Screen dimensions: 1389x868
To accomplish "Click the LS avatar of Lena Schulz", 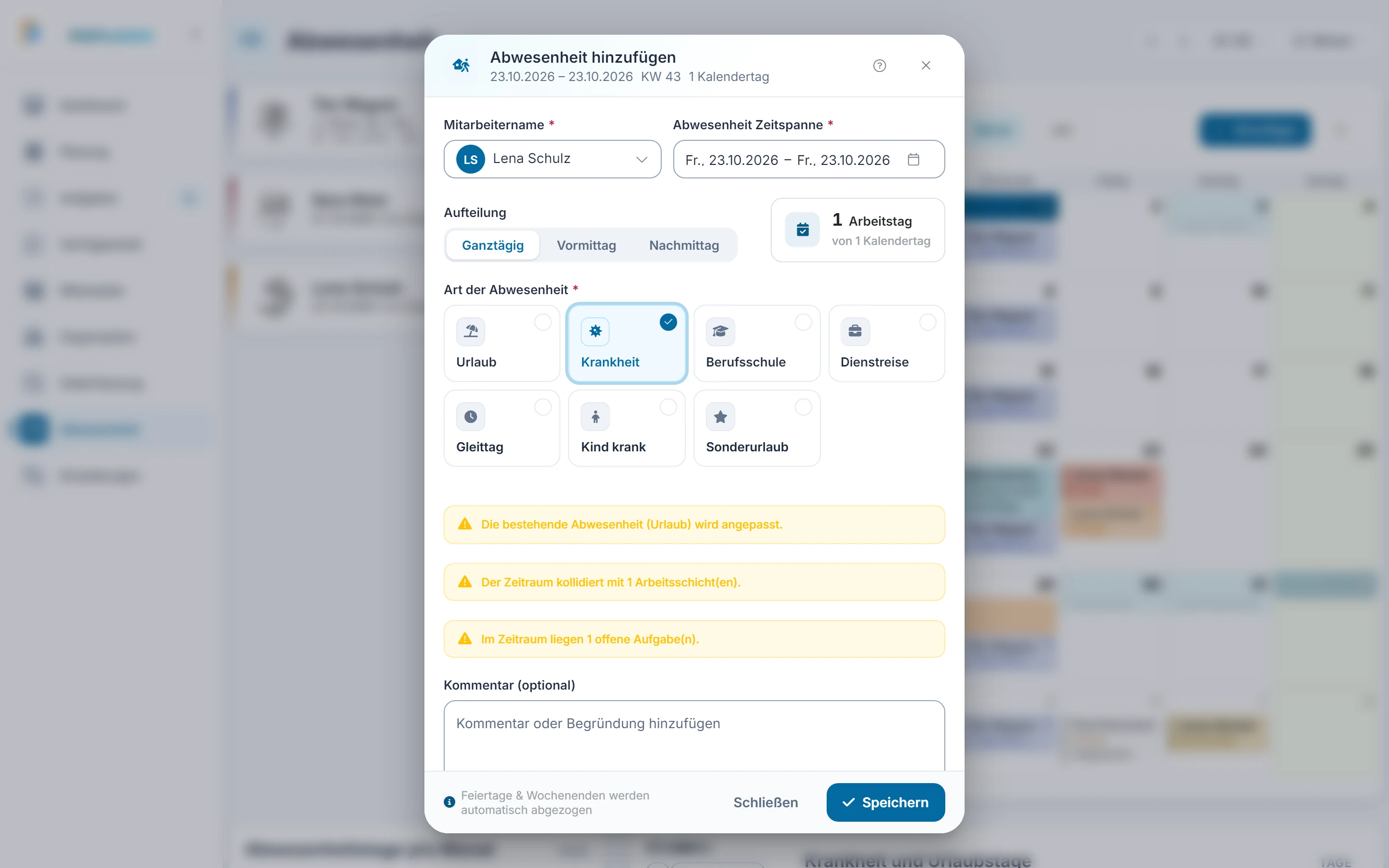I will [x=471, y=159].
